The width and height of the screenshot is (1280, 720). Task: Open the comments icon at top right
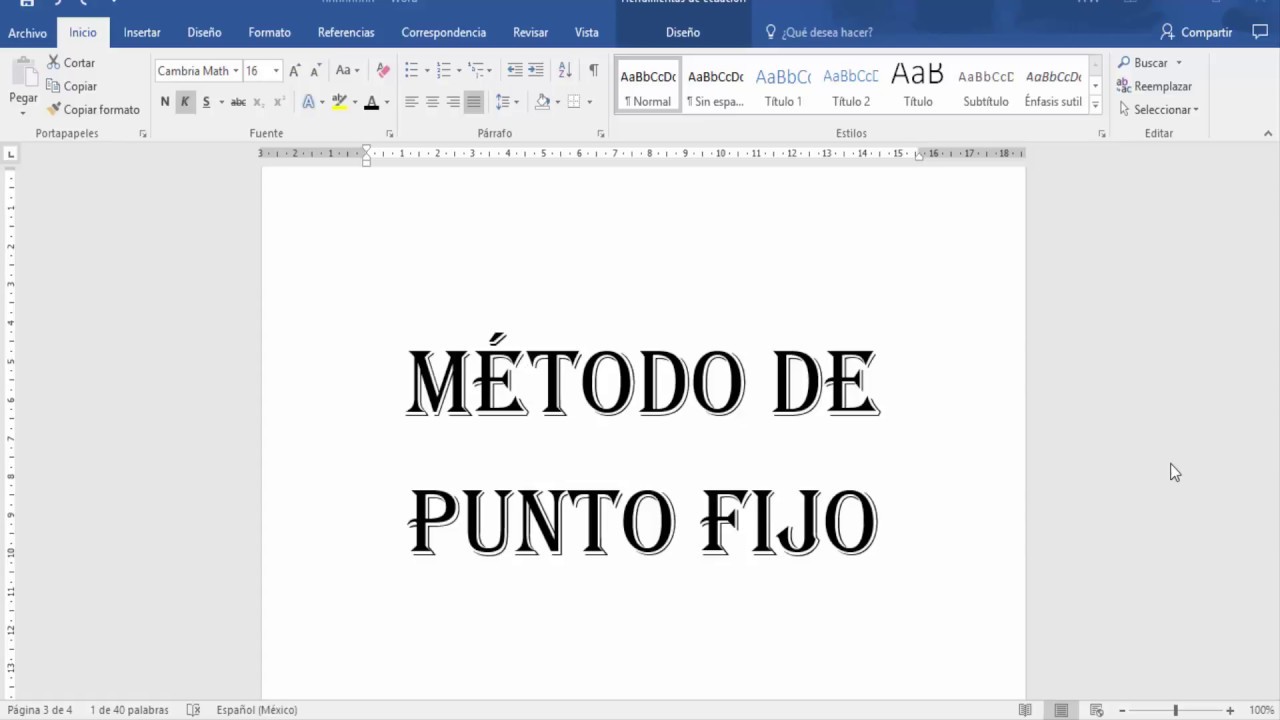point(1260,32)
